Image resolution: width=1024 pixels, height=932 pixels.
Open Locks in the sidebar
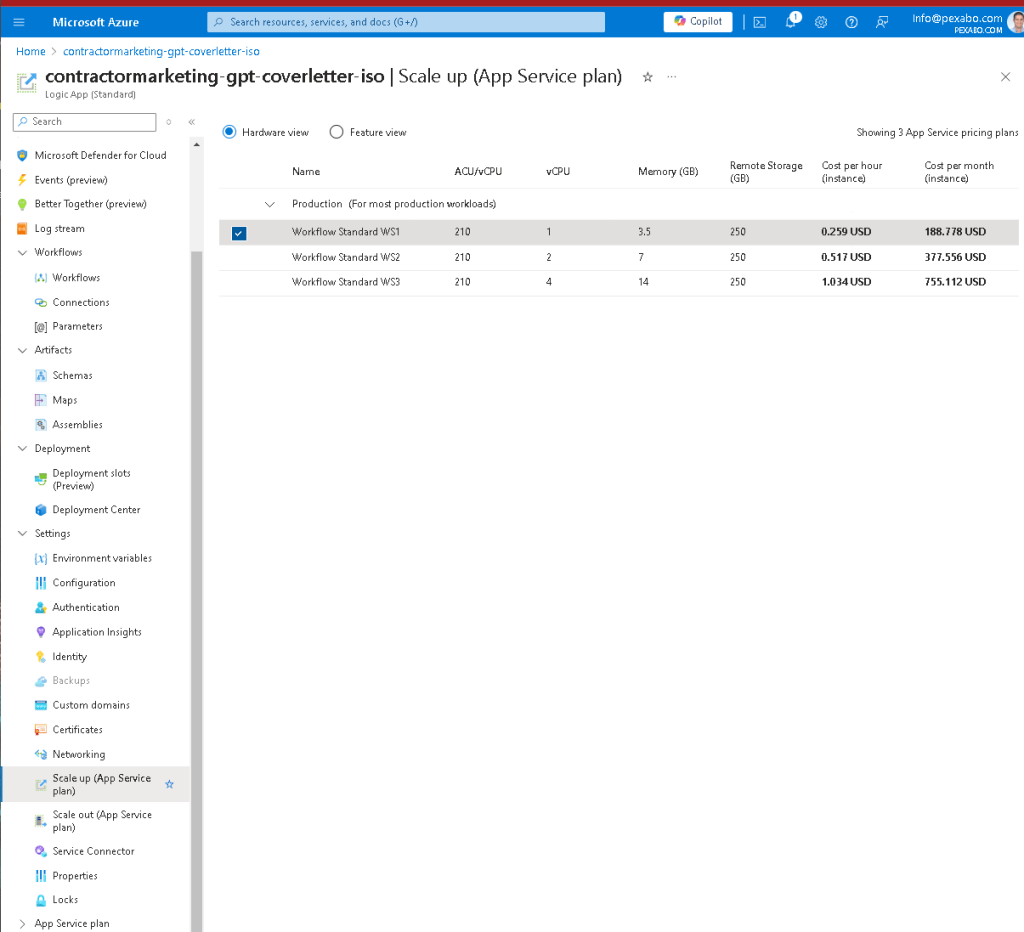(65, 900)
